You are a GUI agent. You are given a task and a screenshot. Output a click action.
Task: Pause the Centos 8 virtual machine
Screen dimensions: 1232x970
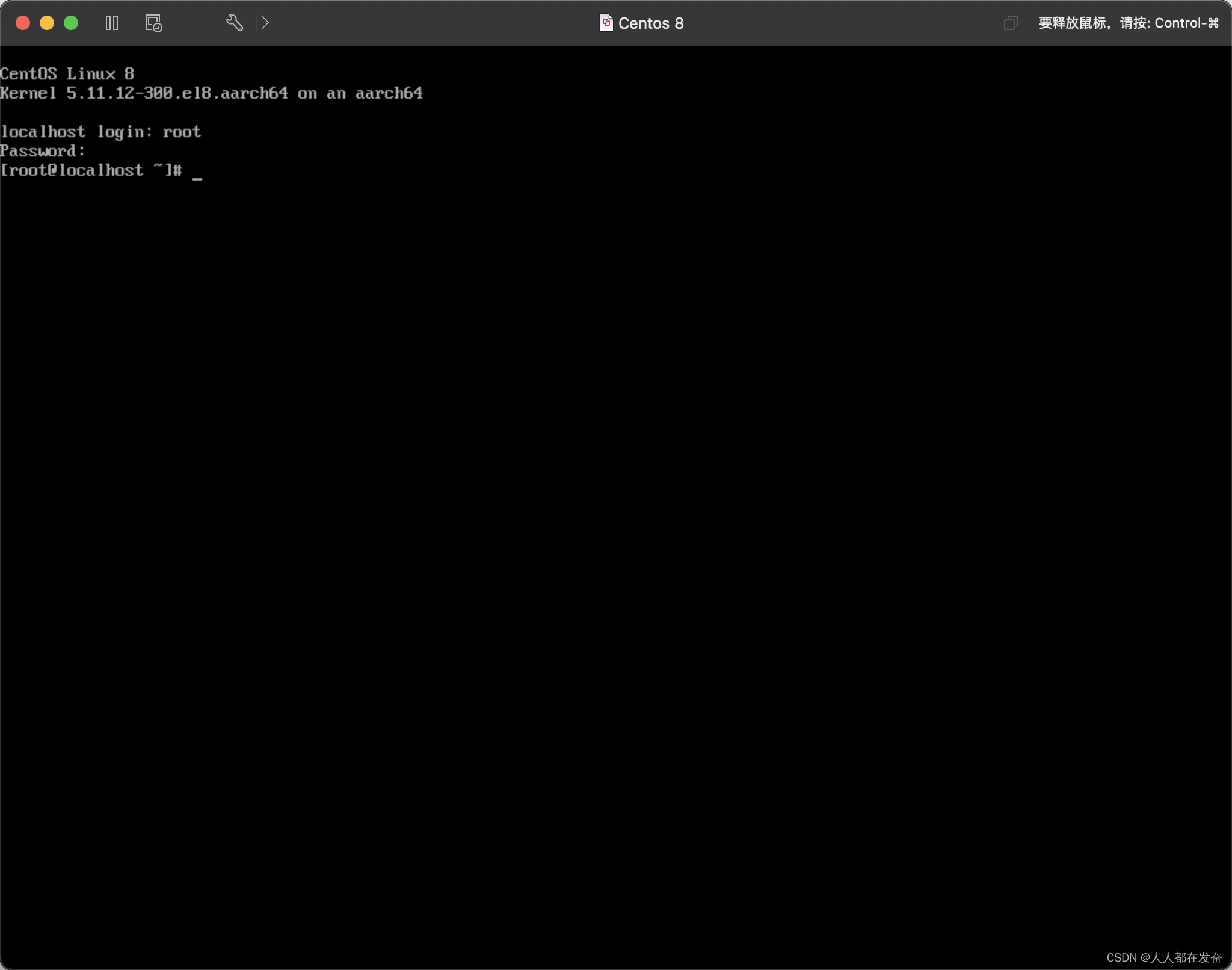coord(112,23)
